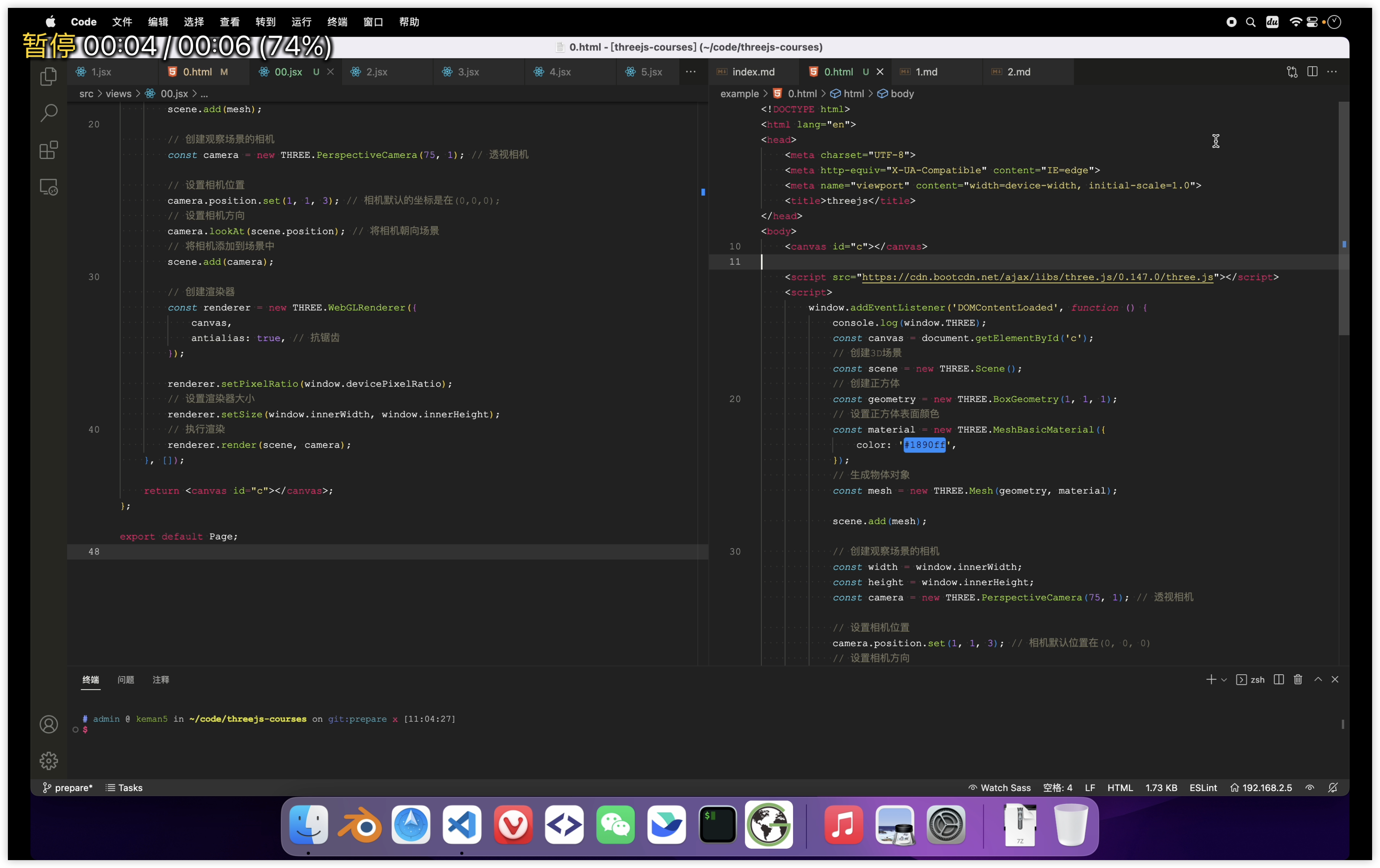Image resolution: width=1380 pixels, height=868 pixels.
Task: Maximize the panel with chevron up
Action: click(x=1318, y=679)
